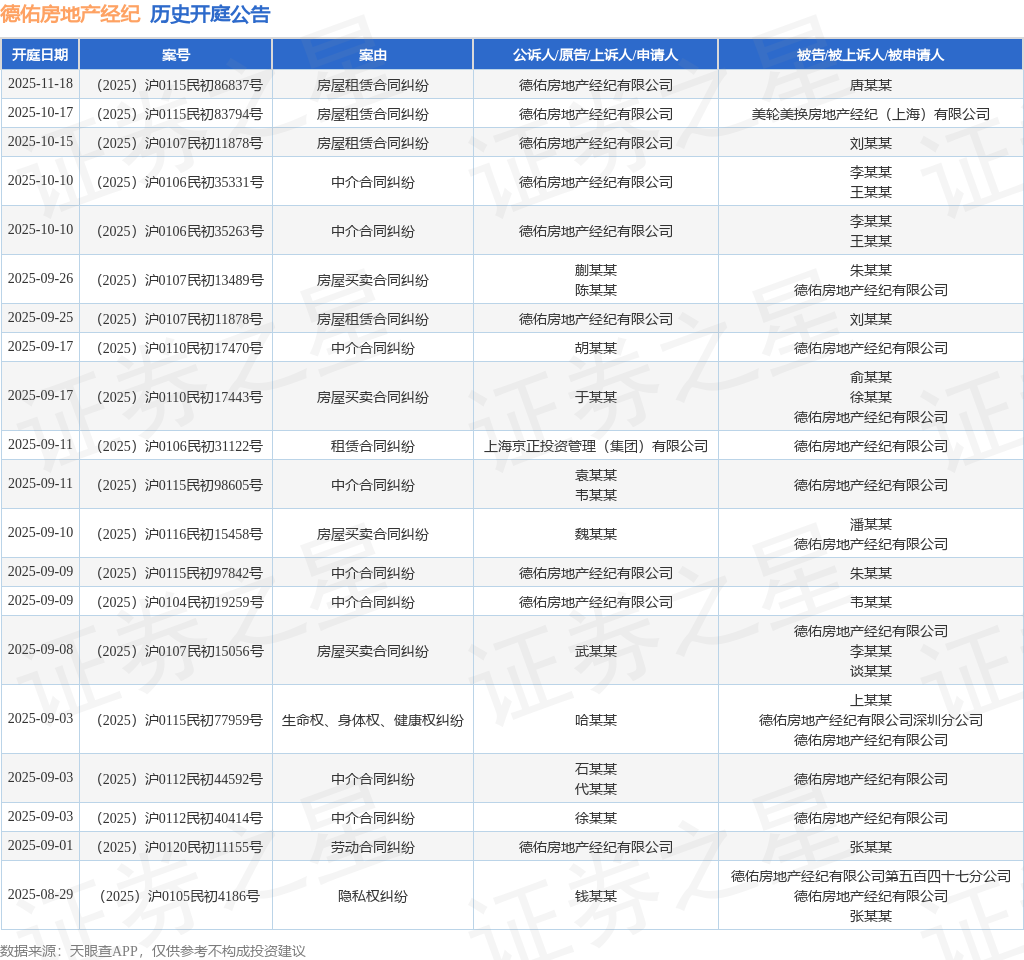Select case number 沪0112民初40414号
Screen dimensions: 1024x960
tap(180, 818)
